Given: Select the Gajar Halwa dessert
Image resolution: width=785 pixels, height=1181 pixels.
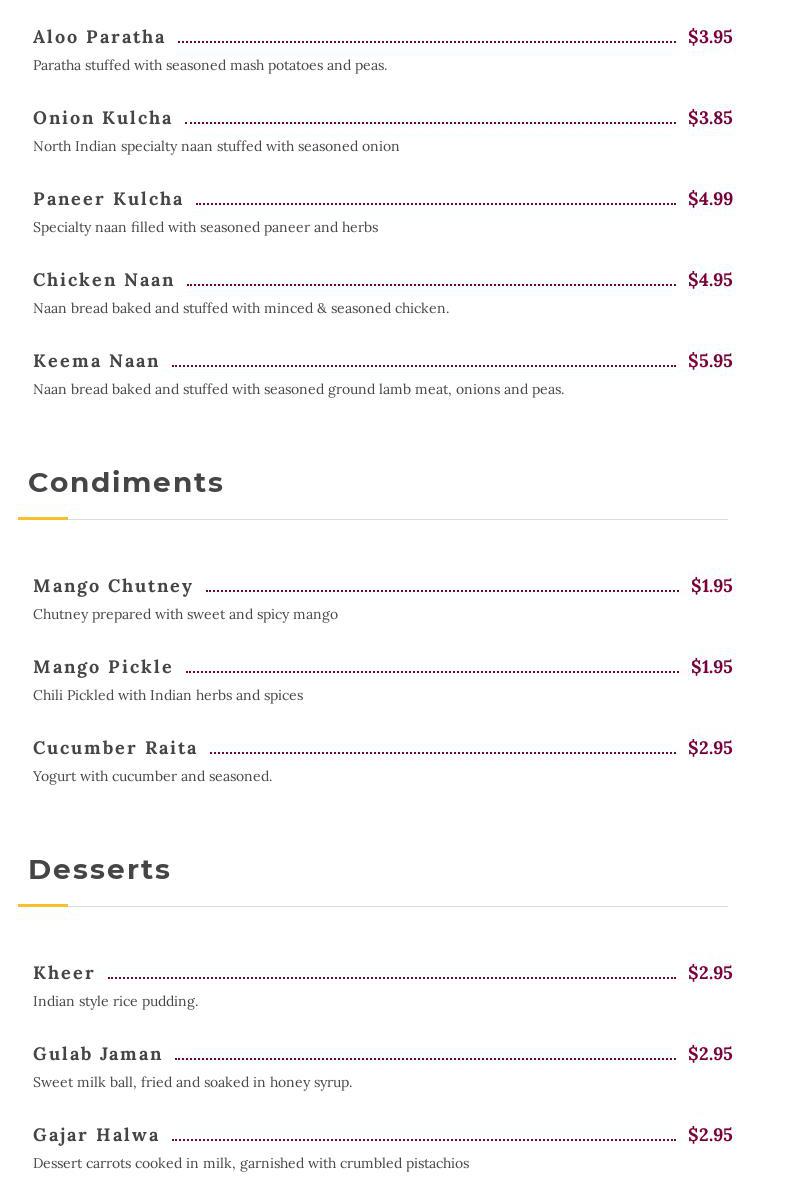Looking at the screenshot, I should coord(96,1135).
